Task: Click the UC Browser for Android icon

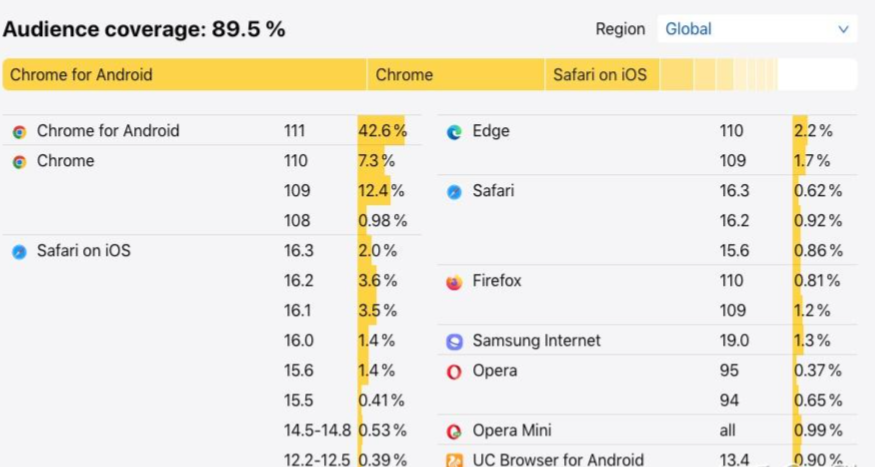Action: (454, 460)
